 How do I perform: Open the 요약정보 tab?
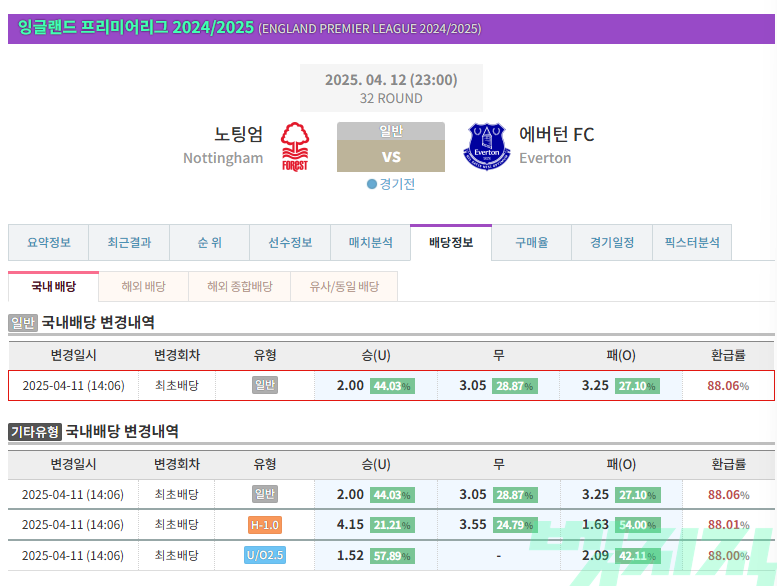(x=49, y=243)
